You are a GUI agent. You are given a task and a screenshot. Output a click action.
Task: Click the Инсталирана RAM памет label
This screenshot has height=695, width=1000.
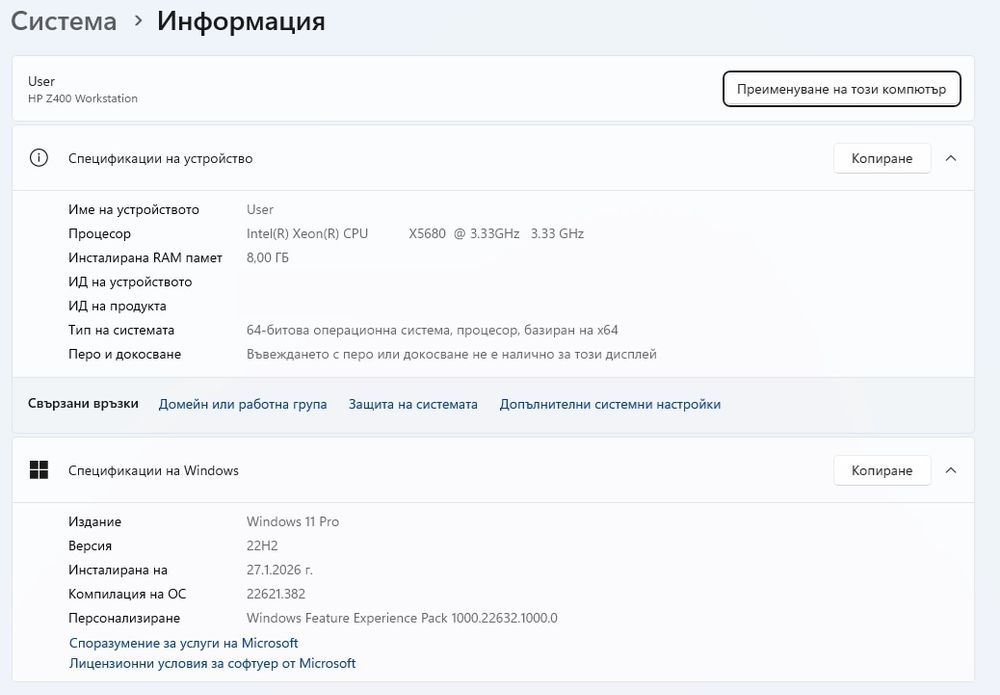tap(145, 258)
